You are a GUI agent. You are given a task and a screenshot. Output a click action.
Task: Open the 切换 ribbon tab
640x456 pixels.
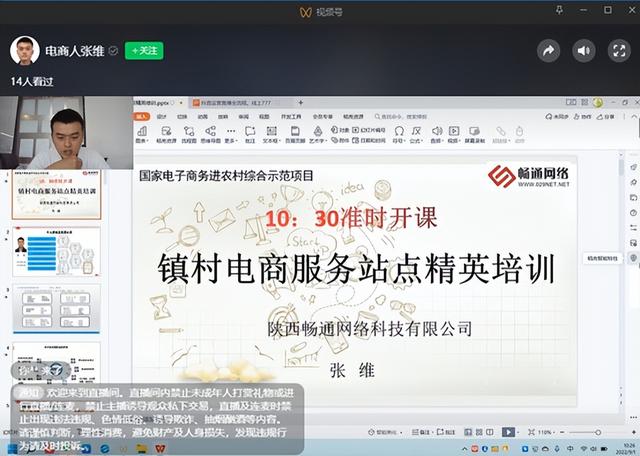[x=182, y=117]
